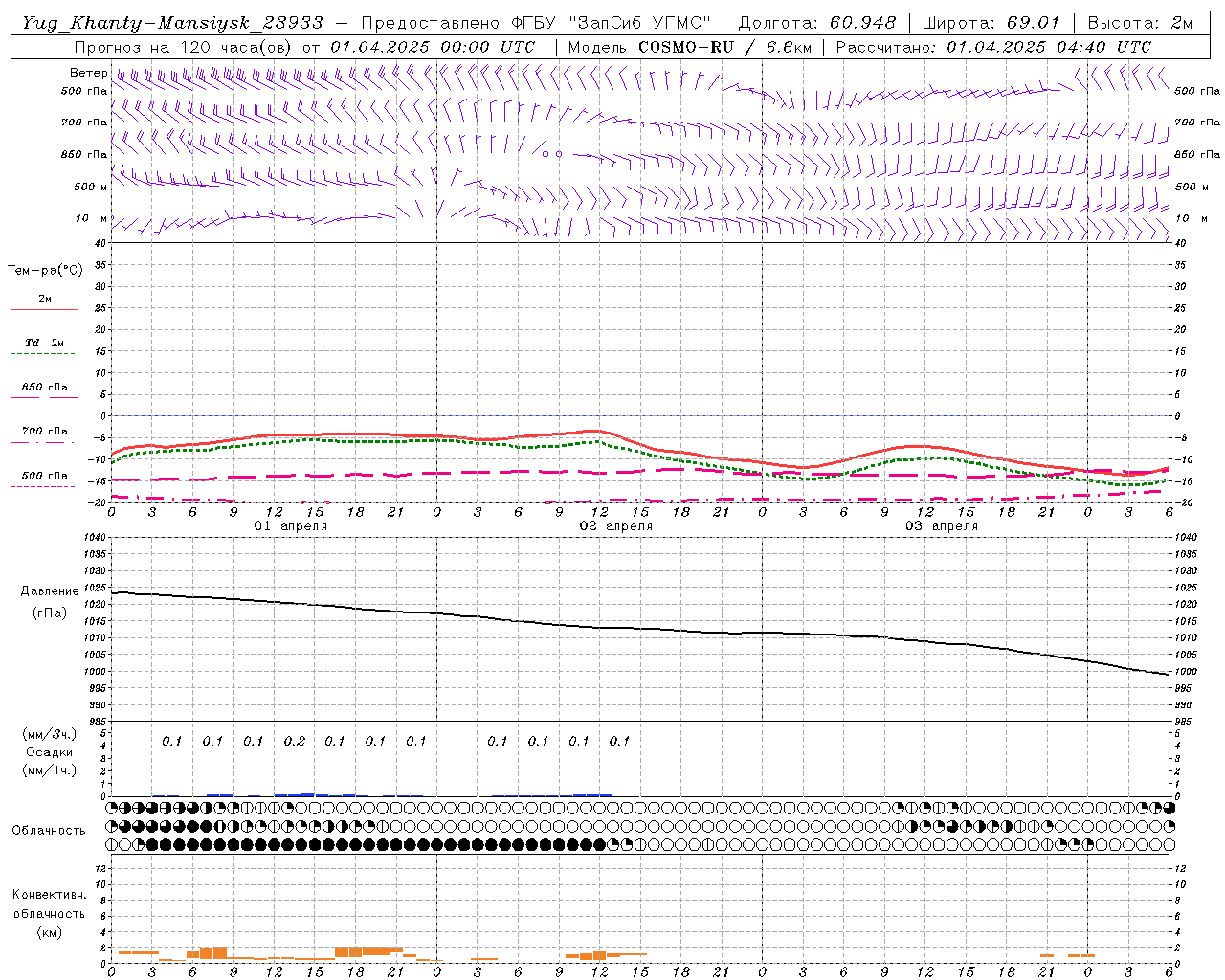This screenshot has height=980, width=1225.
Task: Select the (мм/3ч.) precipitation unit label
Action: click(49, 735)
